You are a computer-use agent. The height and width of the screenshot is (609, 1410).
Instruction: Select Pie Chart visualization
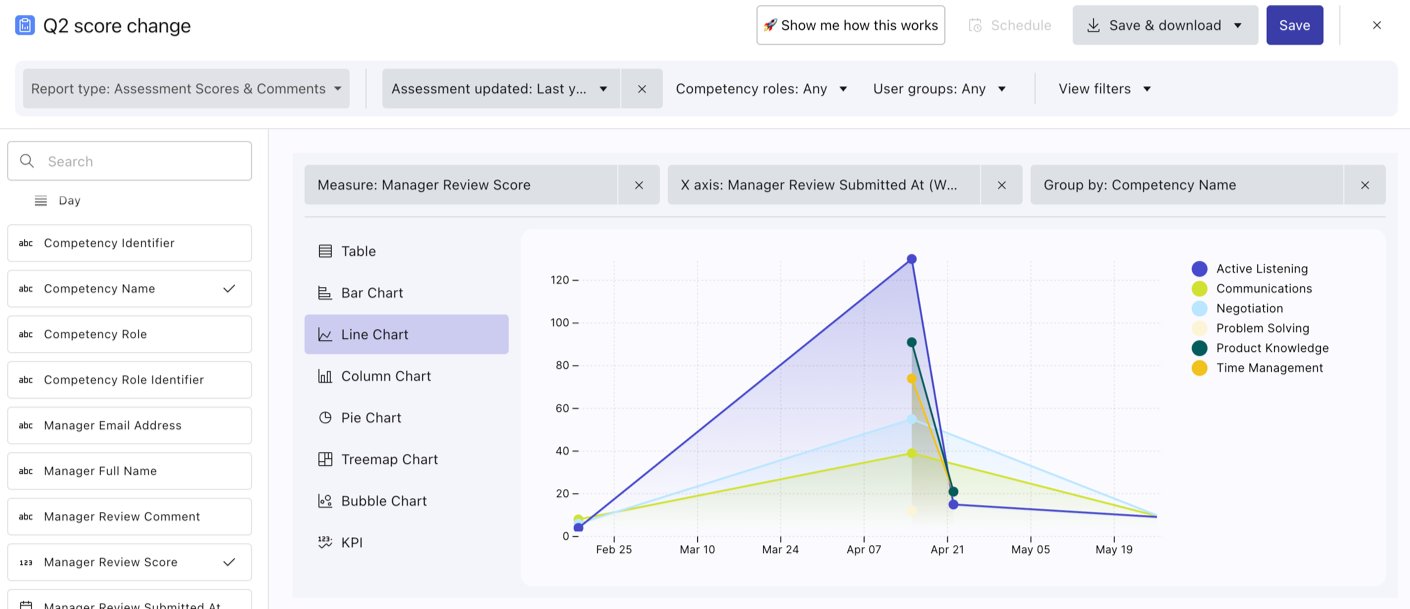coord(370,418)
